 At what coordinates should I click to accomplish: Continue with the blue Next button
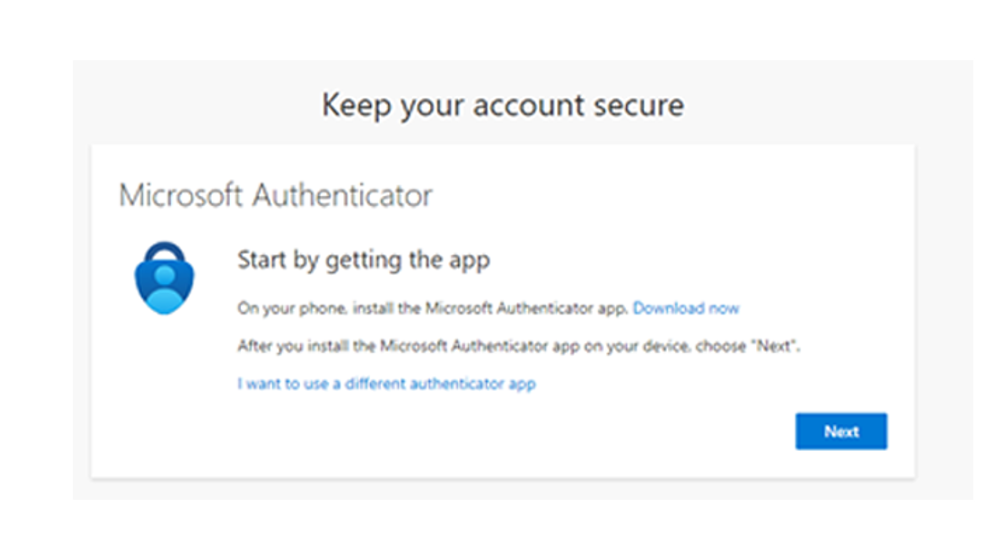click(x=841, y=431)
